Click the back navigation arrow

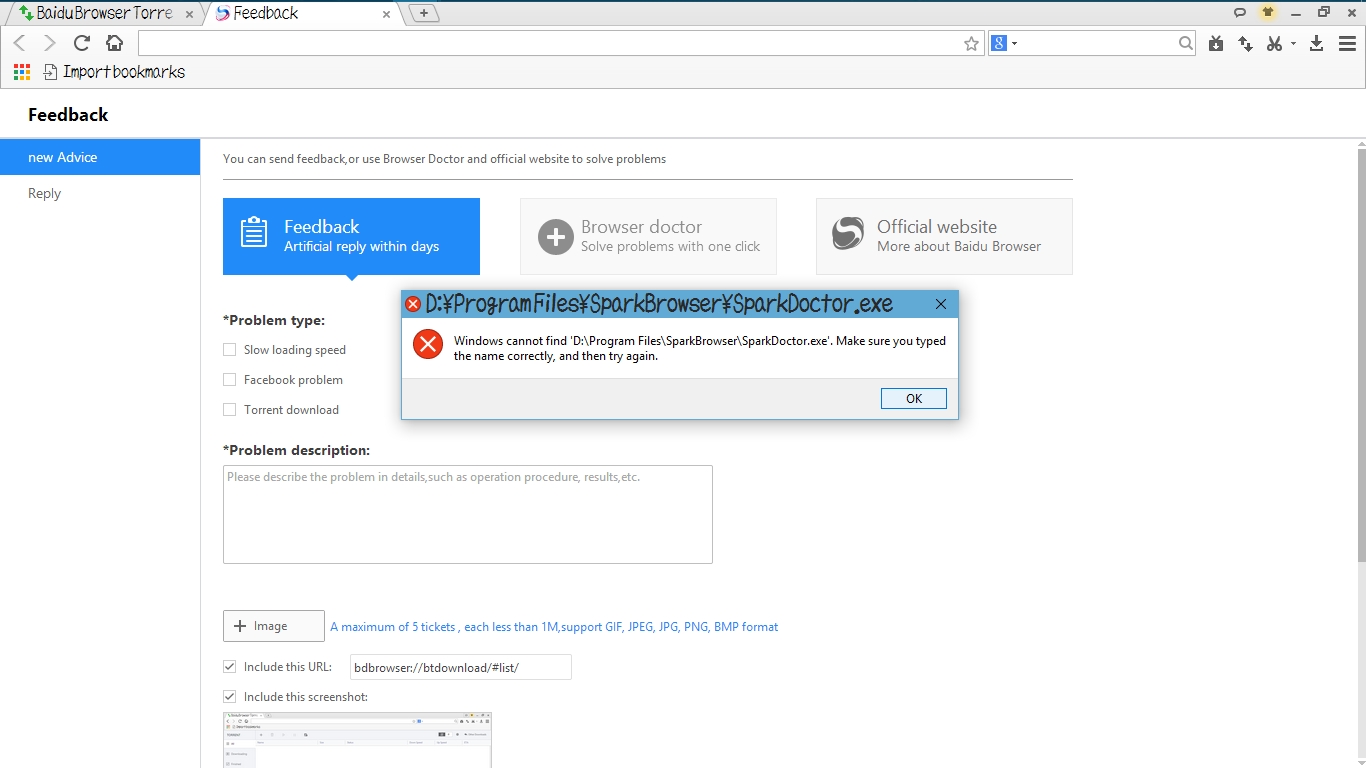[x=20, y=43]
